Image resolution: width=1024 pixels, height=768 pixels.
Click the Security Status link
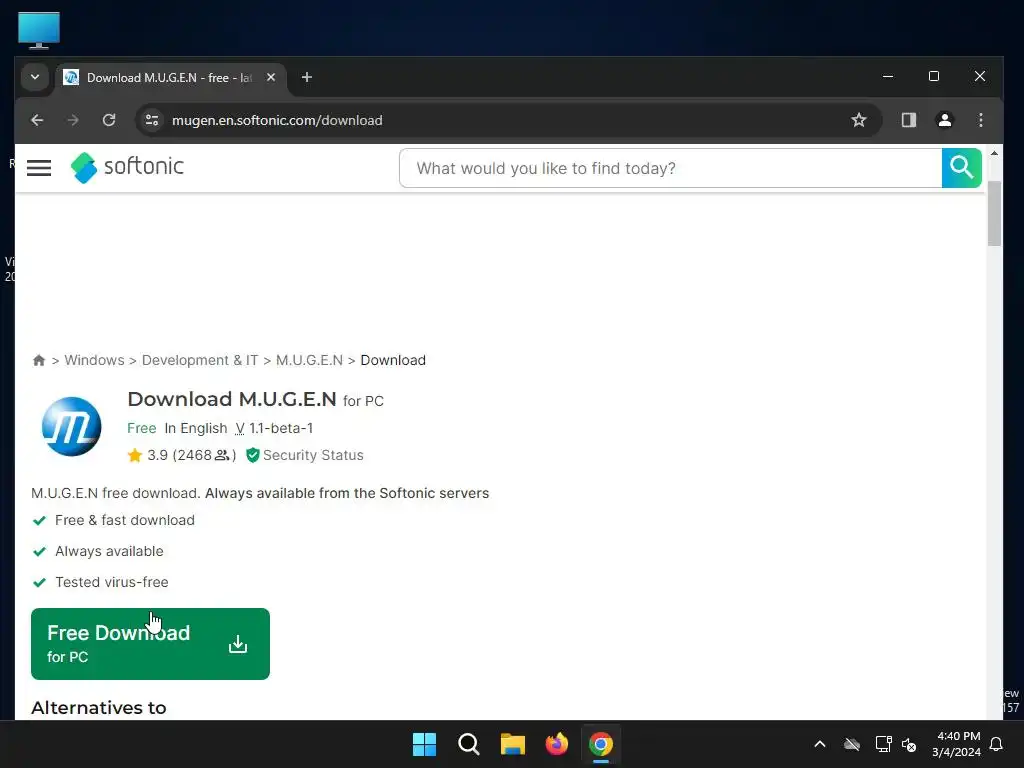point(313,455)
